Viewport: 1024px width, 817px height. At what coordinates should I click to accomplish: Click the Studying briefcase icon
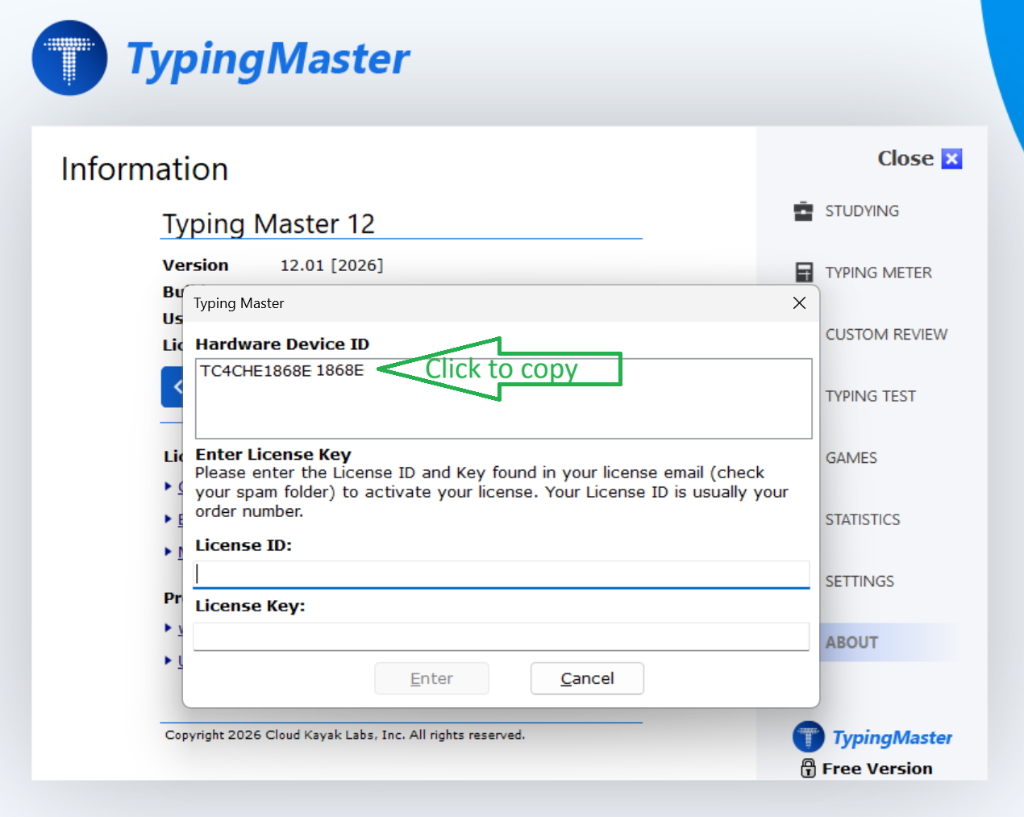[x=803, y=211]
